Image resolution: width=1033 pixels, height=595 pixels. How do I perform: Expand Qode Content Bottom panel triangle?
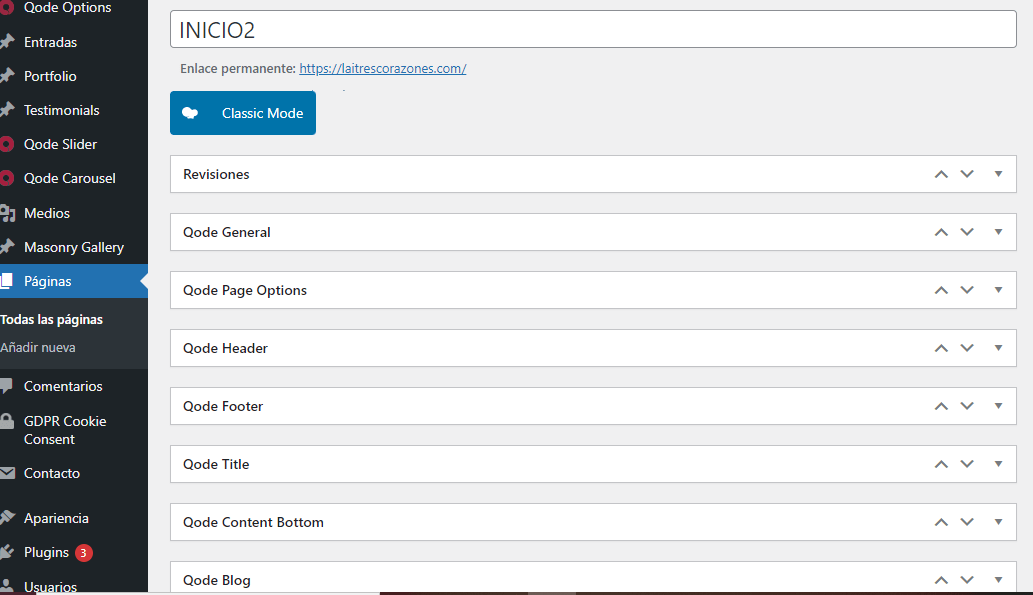999,522
